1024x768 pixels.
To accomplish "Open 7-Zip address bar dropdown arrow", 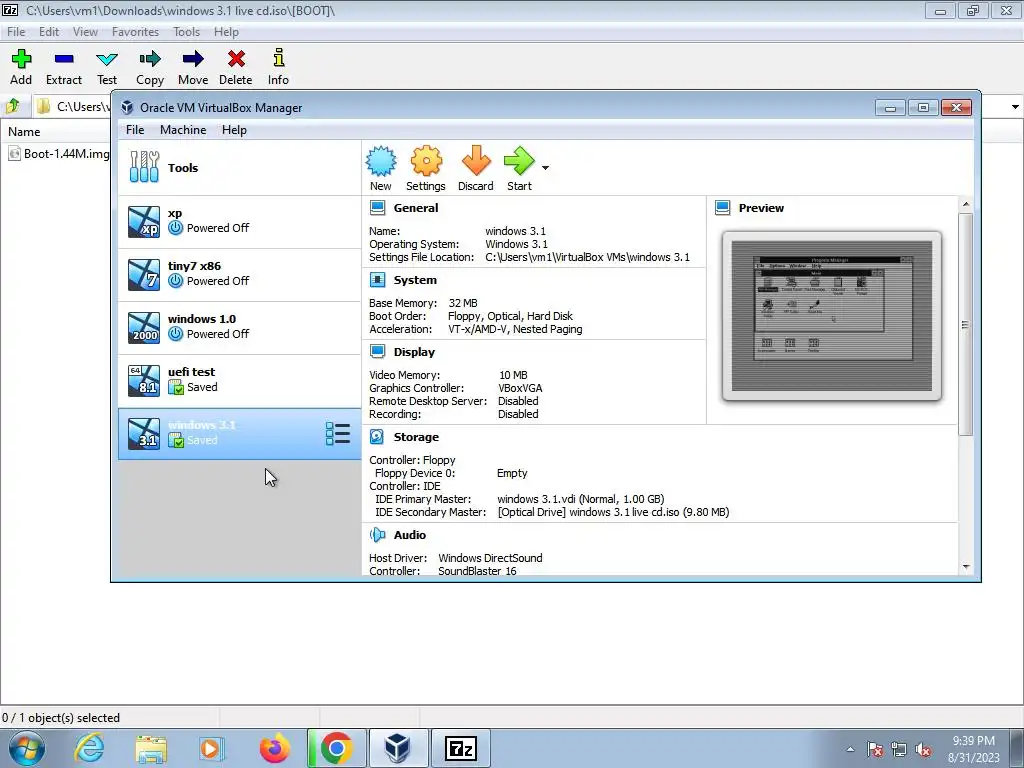I will coord(1015,106).
